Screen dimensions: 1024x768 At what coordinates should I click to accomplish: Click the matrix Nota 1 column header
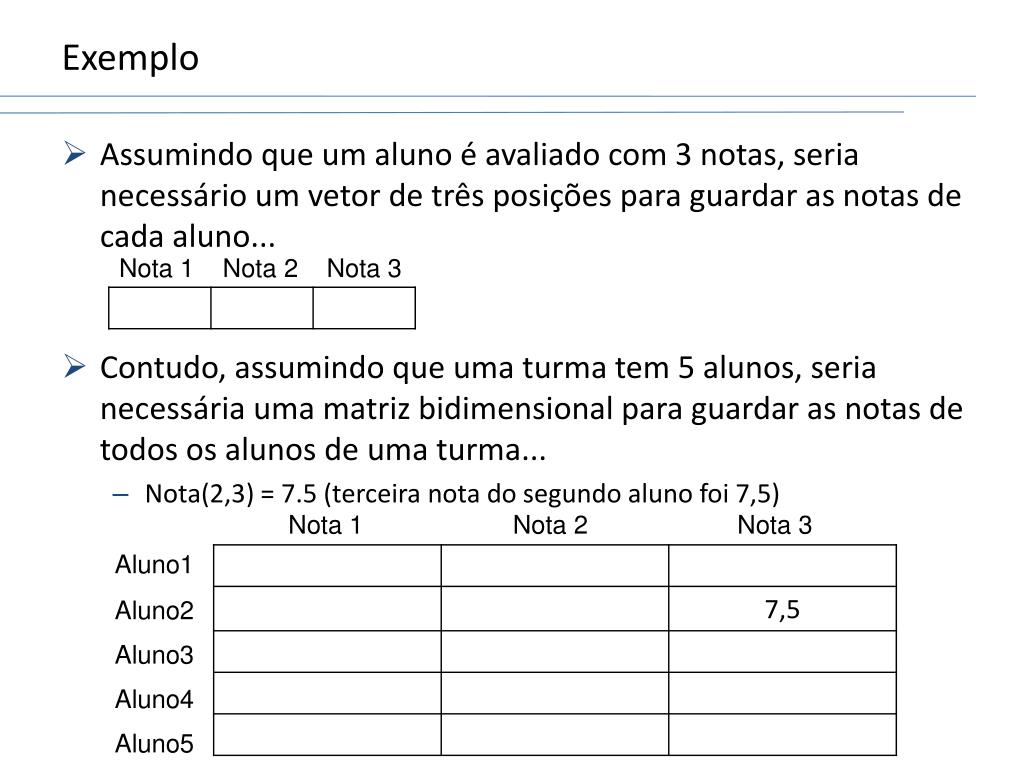coord(325,525)
